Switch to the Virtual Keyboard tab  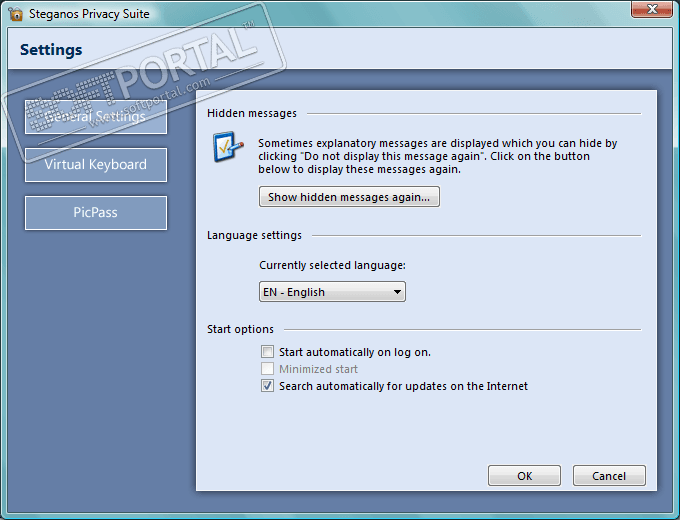[96, 165]
